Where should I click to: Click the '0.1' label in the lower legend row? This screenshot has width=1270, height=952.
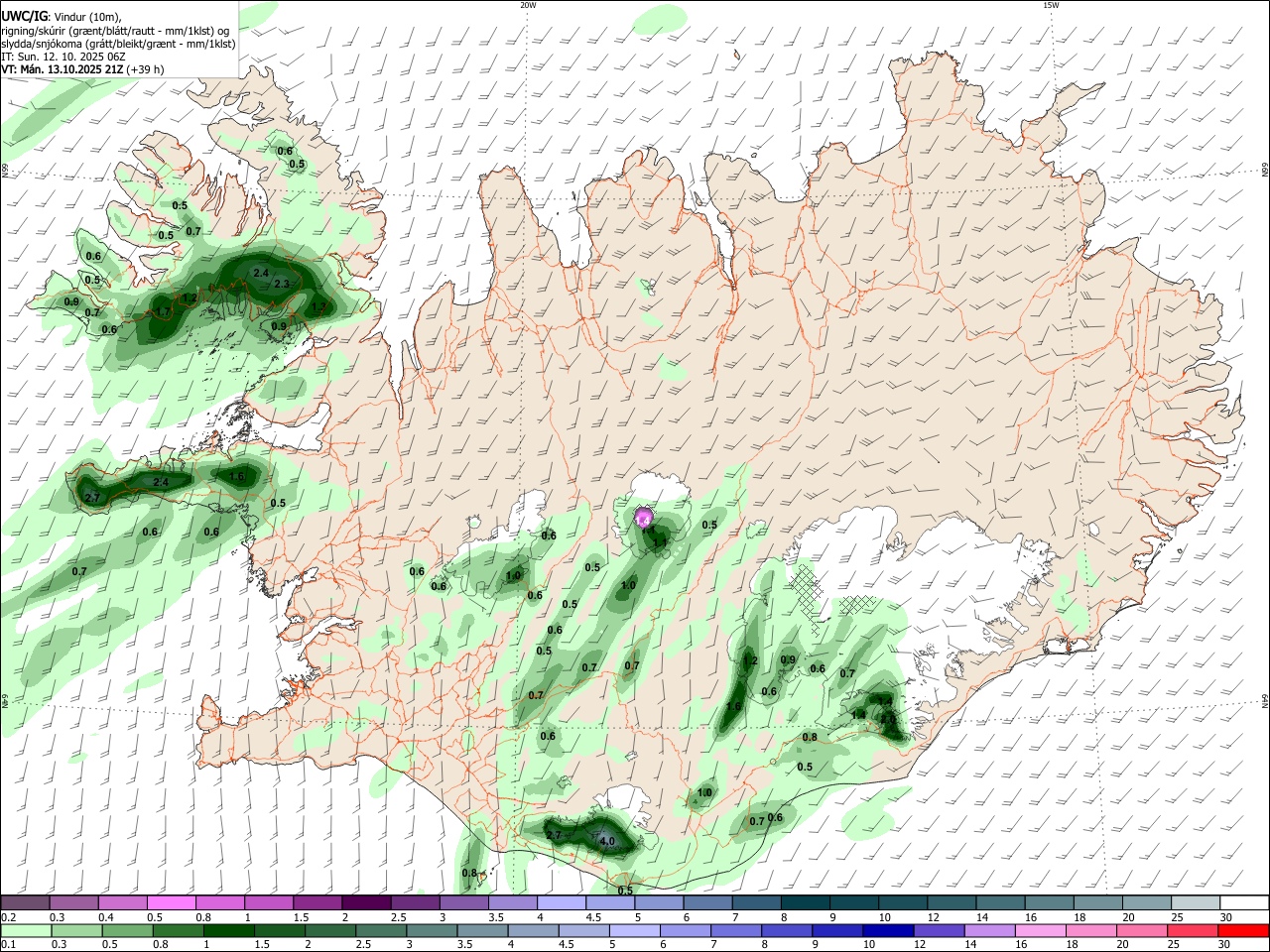(7, 945)
